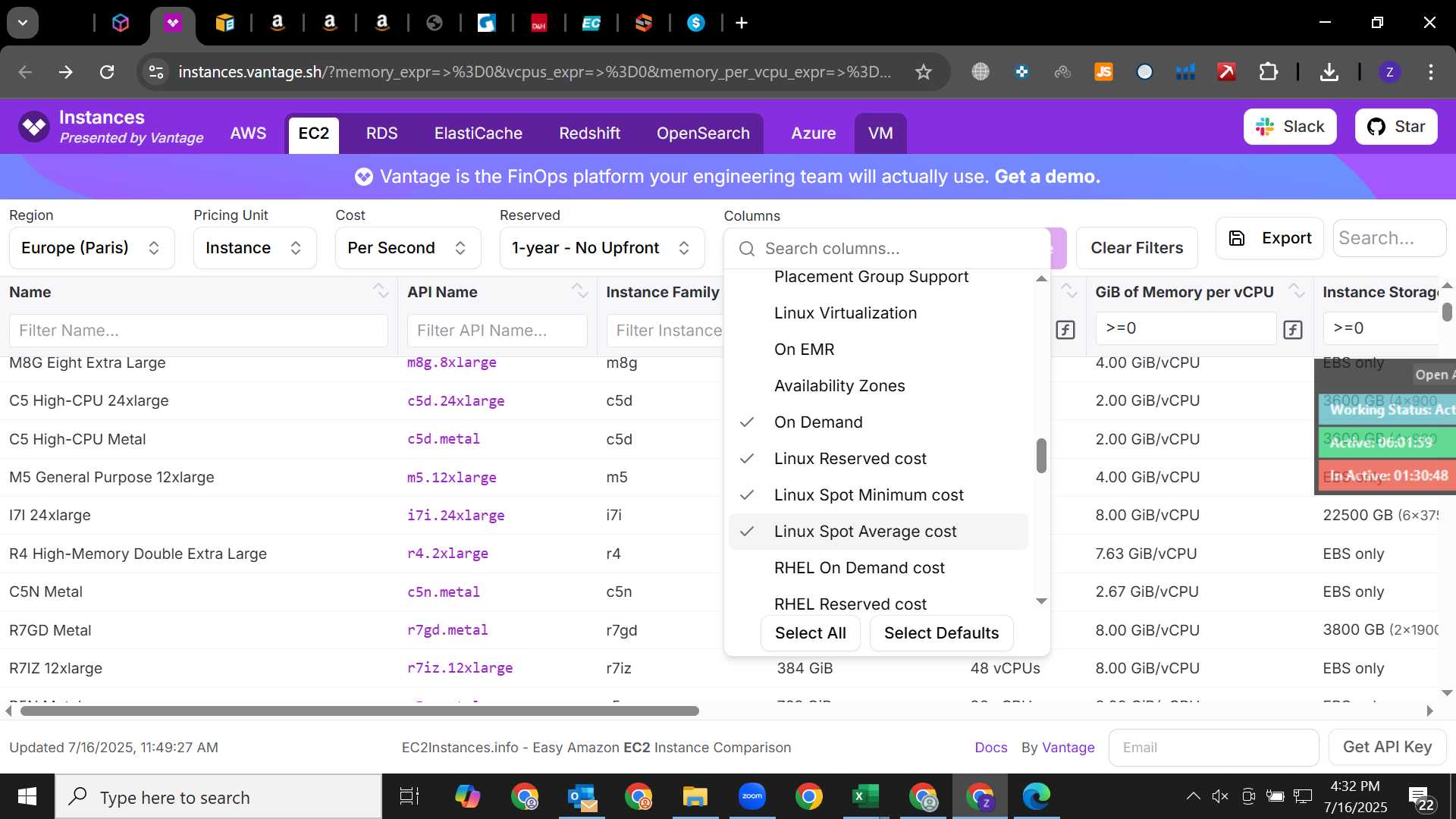Open Slack community button
Image resolution: width=1456 pixels, height=819 pixels.
pyautogui.click(x=1289, y=127)
